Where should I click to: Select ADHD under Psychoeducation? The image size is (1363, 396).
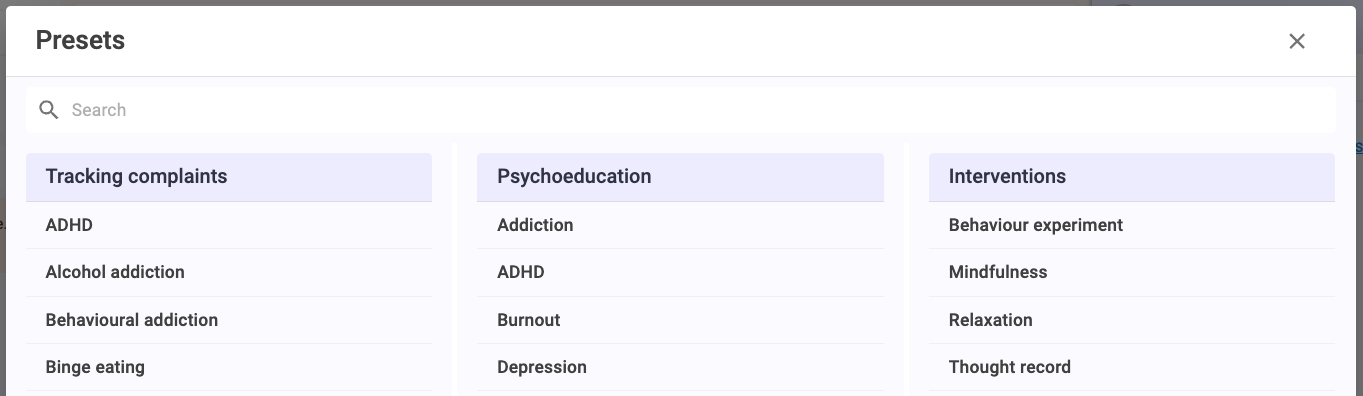[680, 272]
